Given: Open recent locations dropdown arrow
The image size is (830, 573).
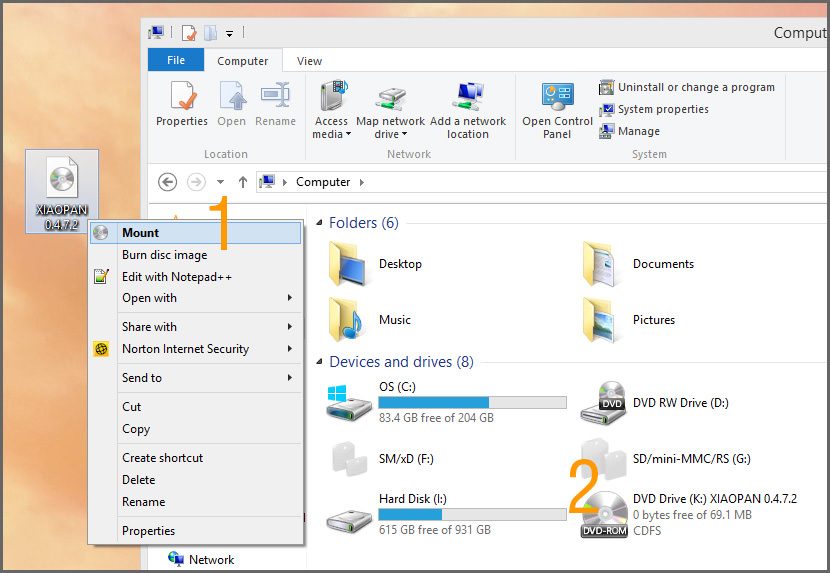Looking at the screenshot, I should click(220, 182).
